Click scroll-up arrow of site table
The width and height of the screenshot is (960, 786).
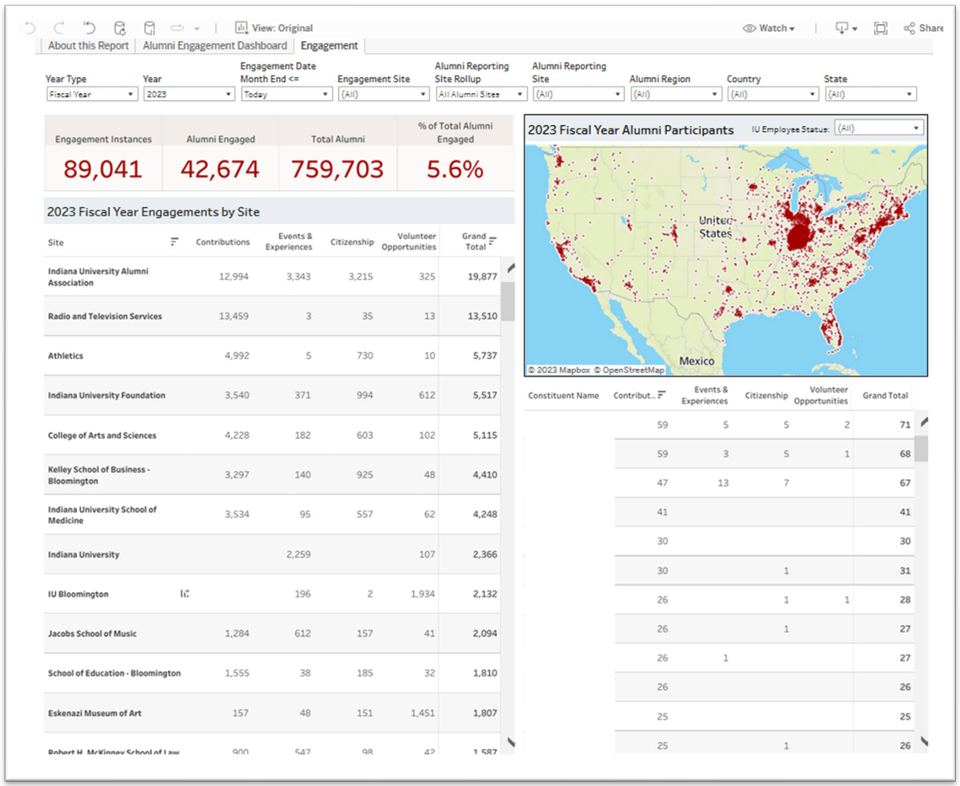coord(511,268)
